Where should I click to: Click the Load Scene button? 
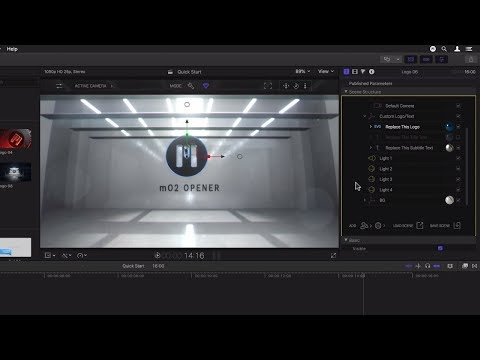pos(408,226)
